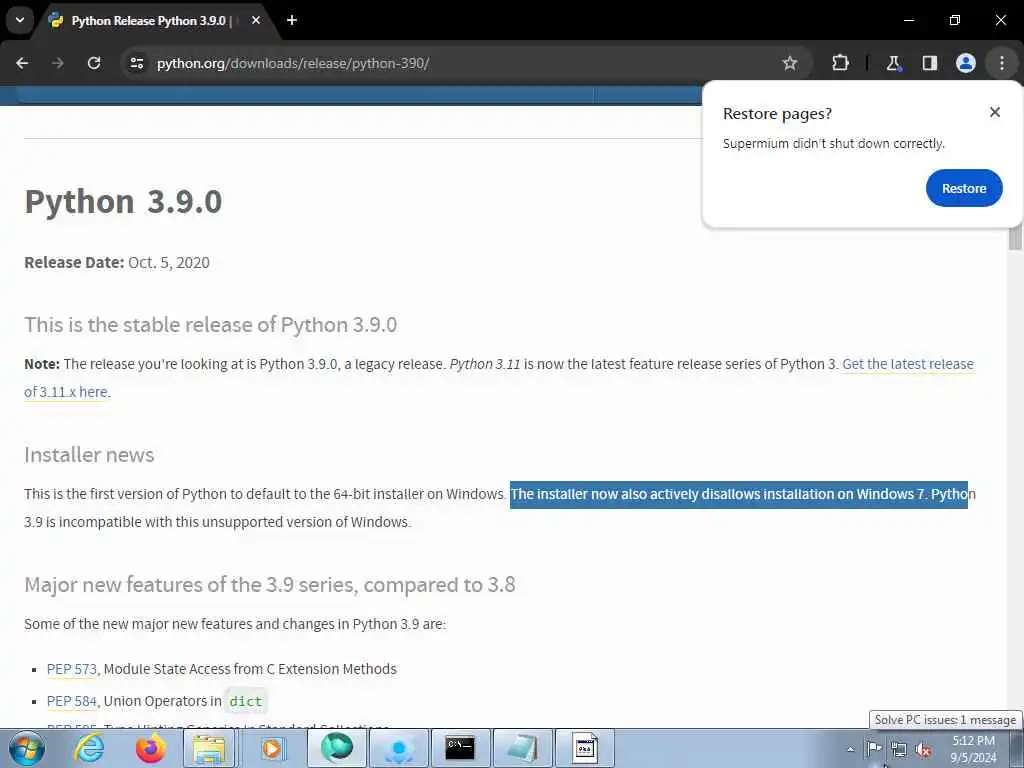Click the Restore button
Image resolution: width=1024 pixels, height=768 pixels.
point(964,188)
